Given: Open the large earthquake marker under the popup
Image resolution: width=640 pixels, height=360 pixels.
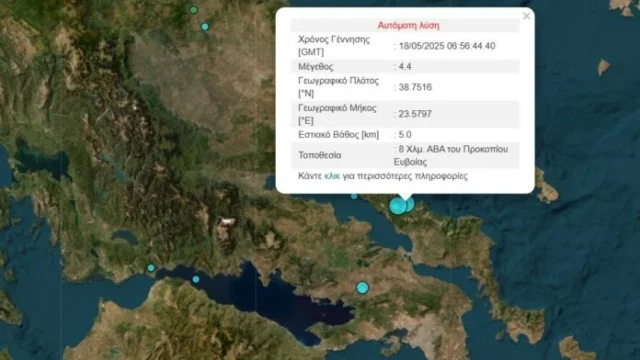Looking at the screenshot, I should (398, 206).
